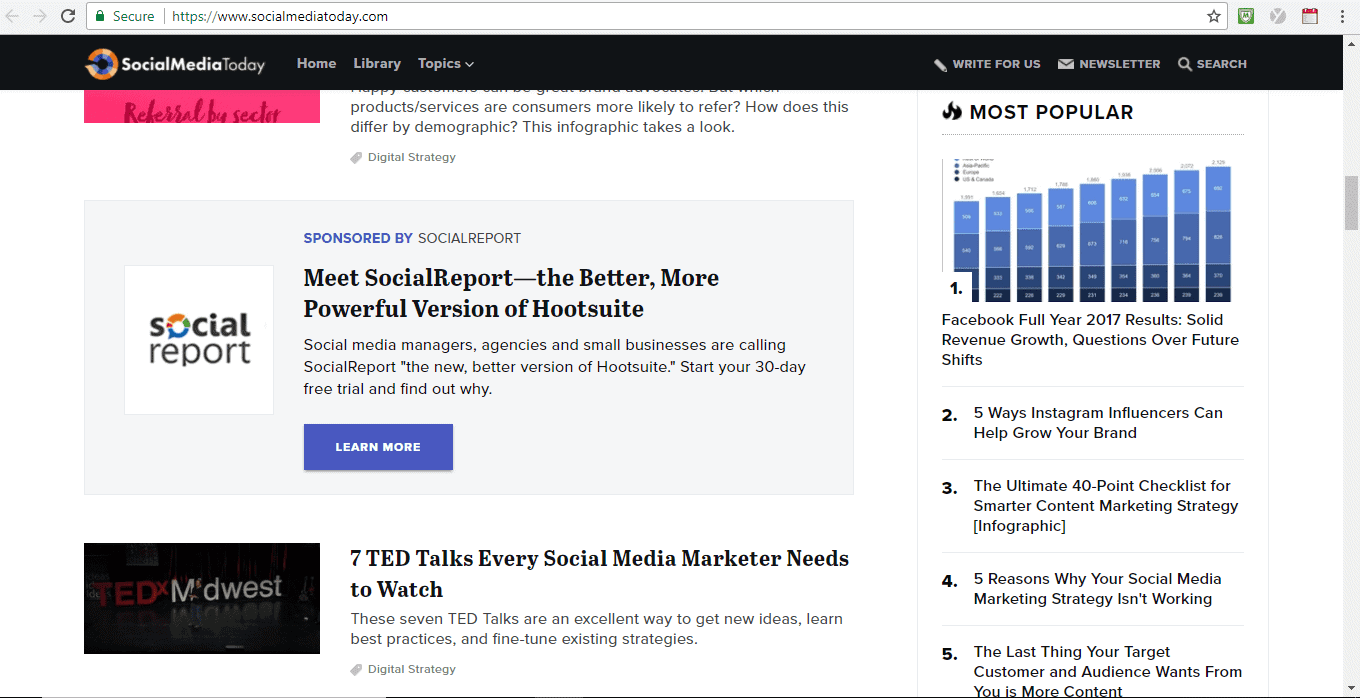Click the tag icon under the TED Talks article
This screenshot has height=698, width=1360.
click(x=356, y=670)
